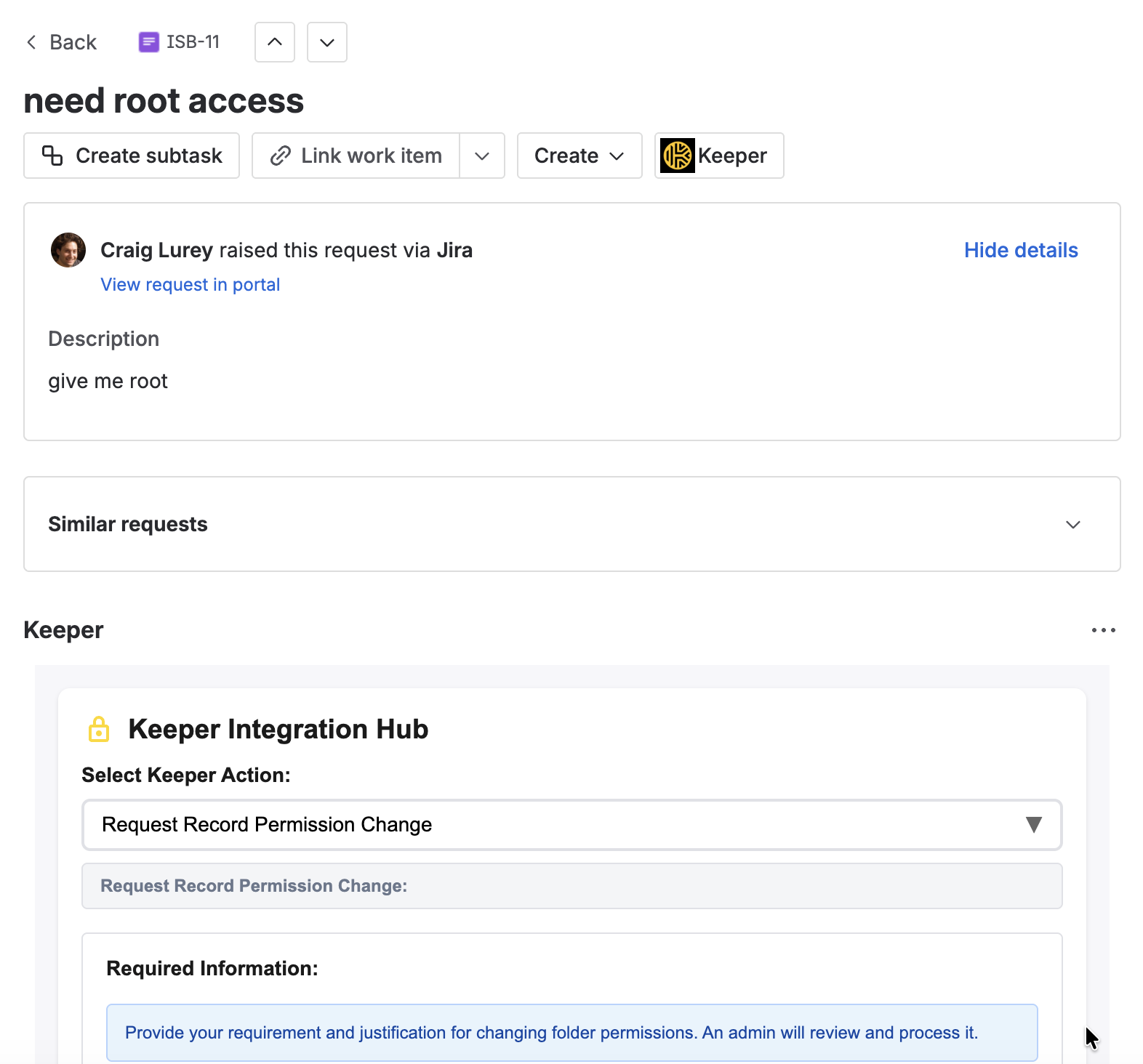Viewport: 1143px width, 1064px height.
Task: Click the yellow lock icon in Keeper Hub
Action: (99, 729)
